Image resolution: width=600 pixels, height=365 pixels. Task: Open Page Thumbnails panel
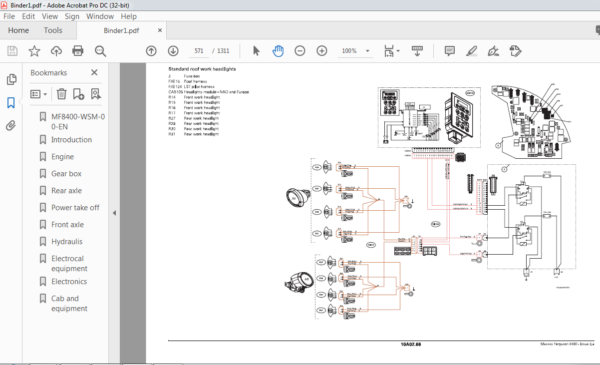11,79
